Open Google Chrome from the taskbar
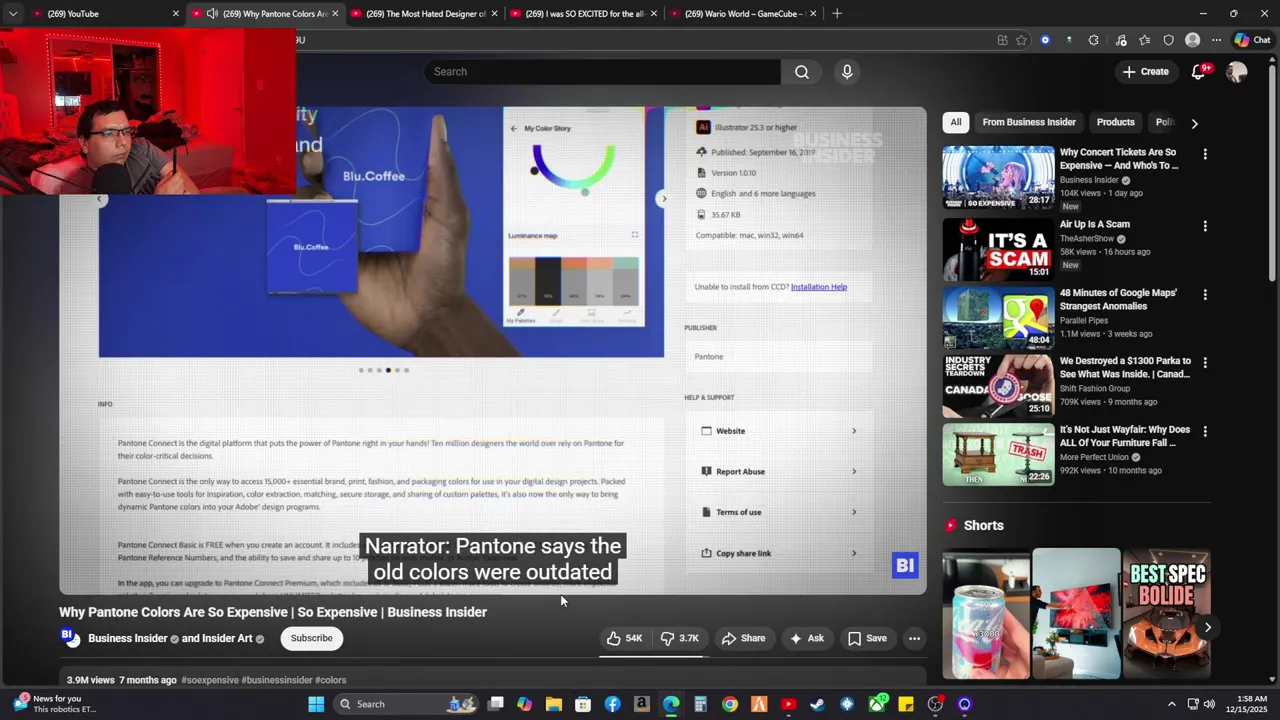Screen dimensions: 1280x720 click(x=730, y=704)
